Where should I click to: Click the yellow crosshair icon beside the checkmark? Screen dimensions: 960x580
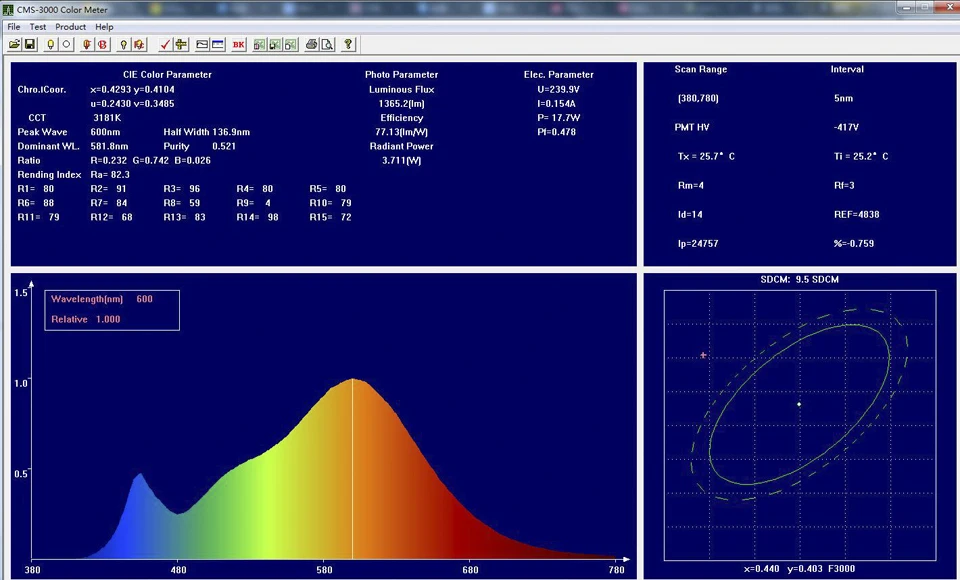click(181, 45)
